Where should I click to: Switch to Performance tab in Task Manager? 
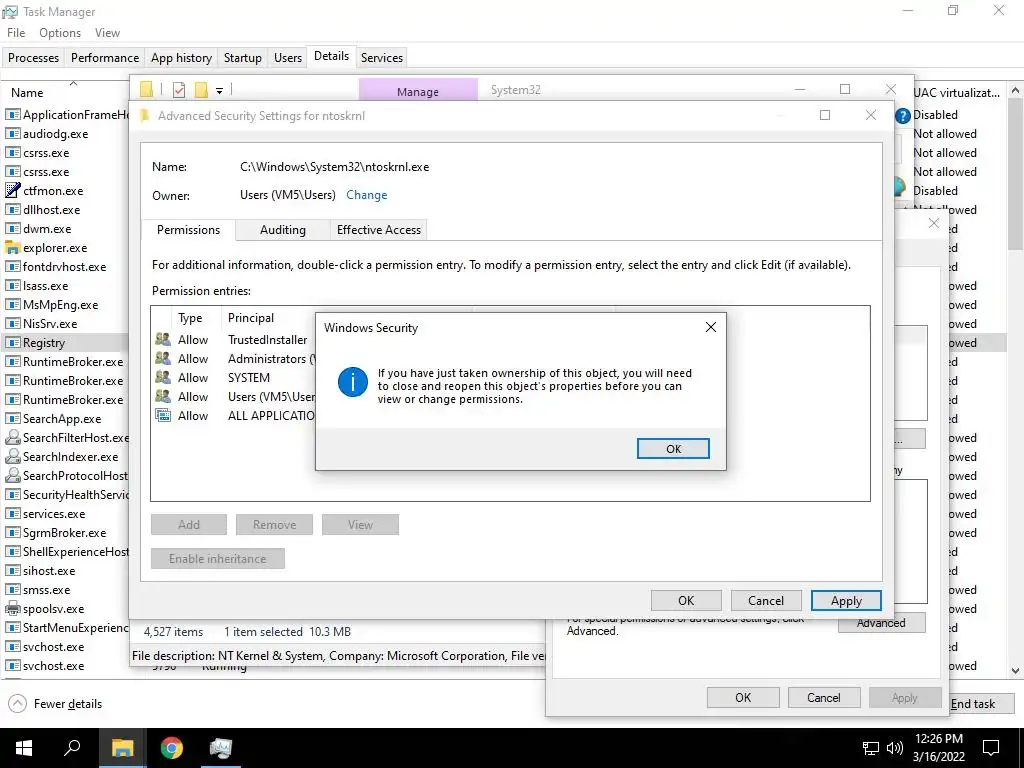tap(104, 57)
